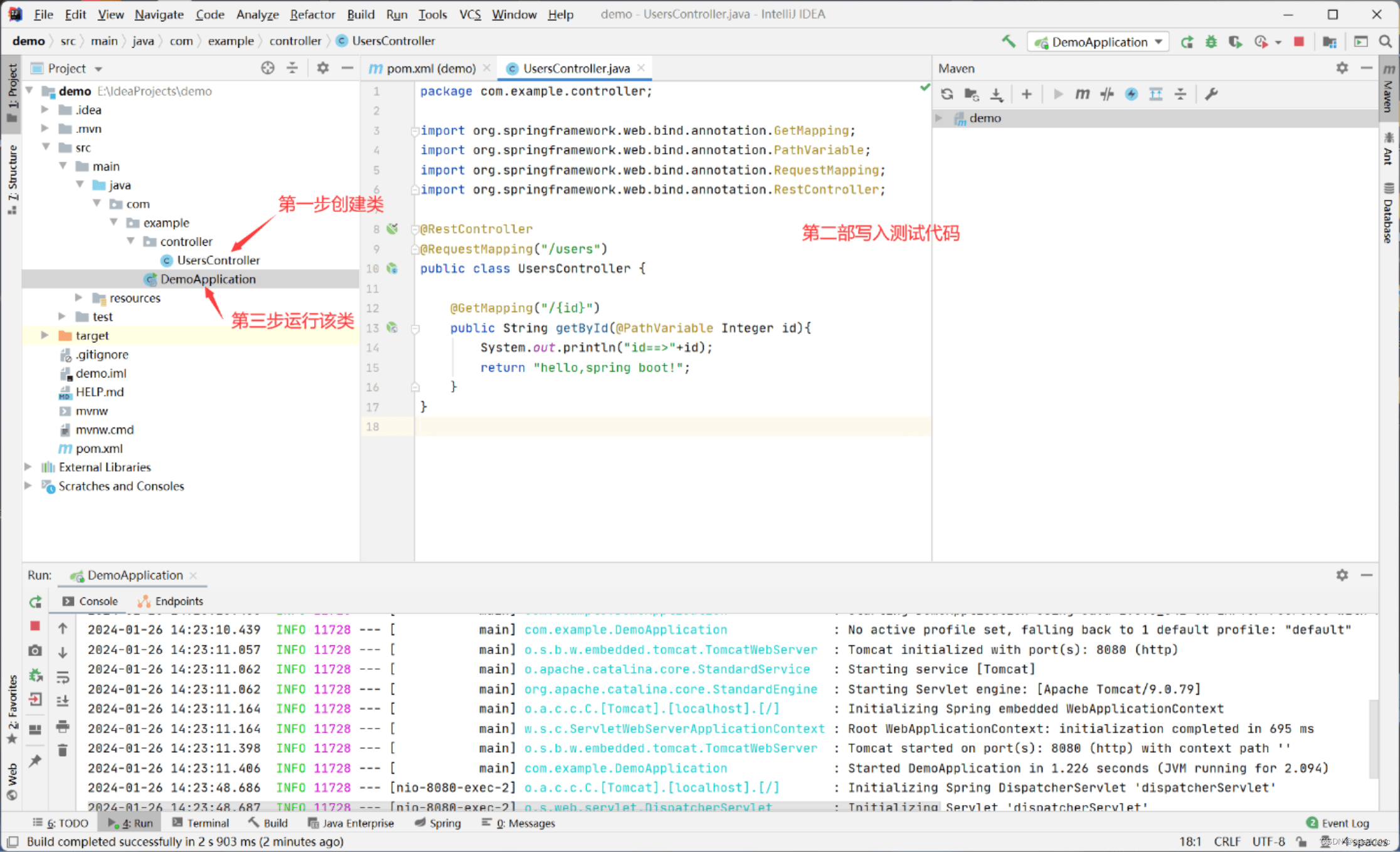
Task: Download sources and documentation in Maven
Action: [996, 94]
